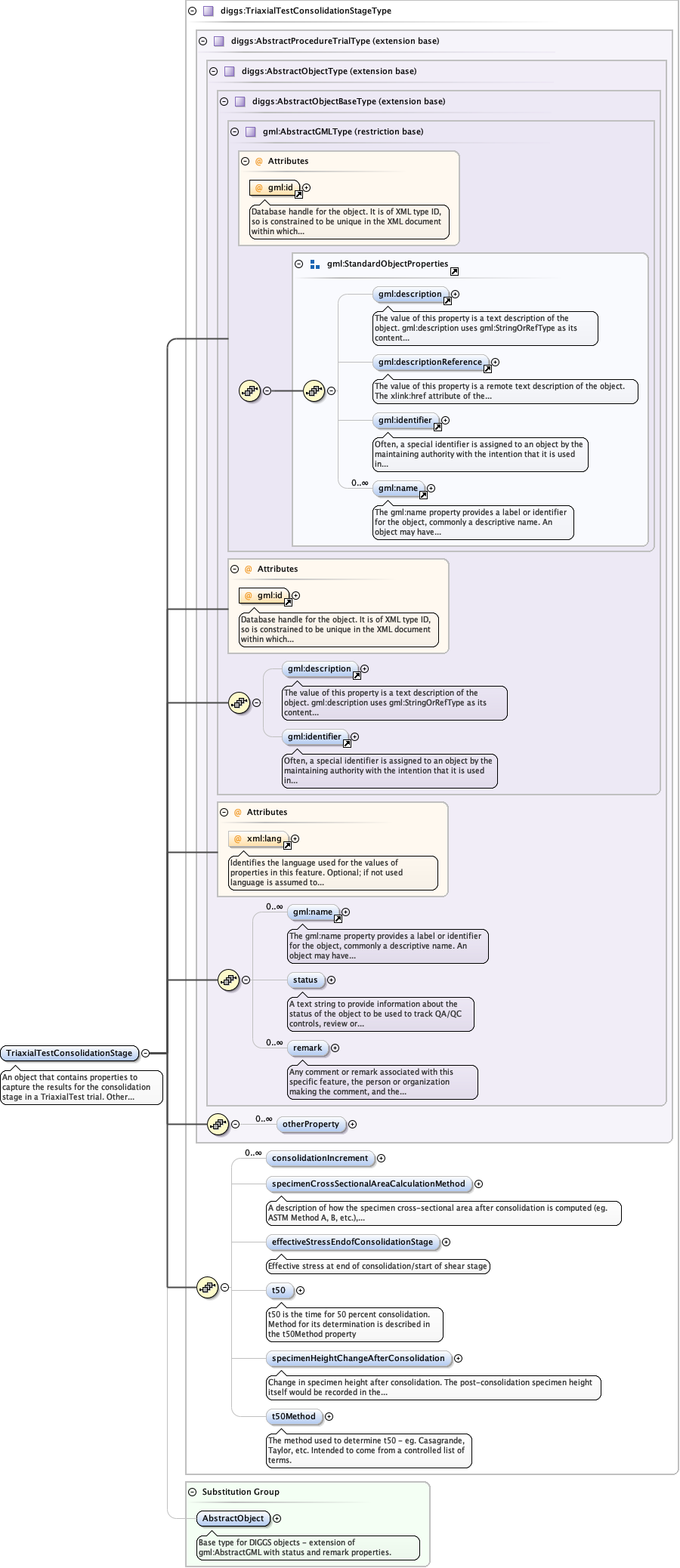Click the sequence compositor icon beside otherProperty
Viewport: 680px width, 1568px height.
(x=218, y=1124)
